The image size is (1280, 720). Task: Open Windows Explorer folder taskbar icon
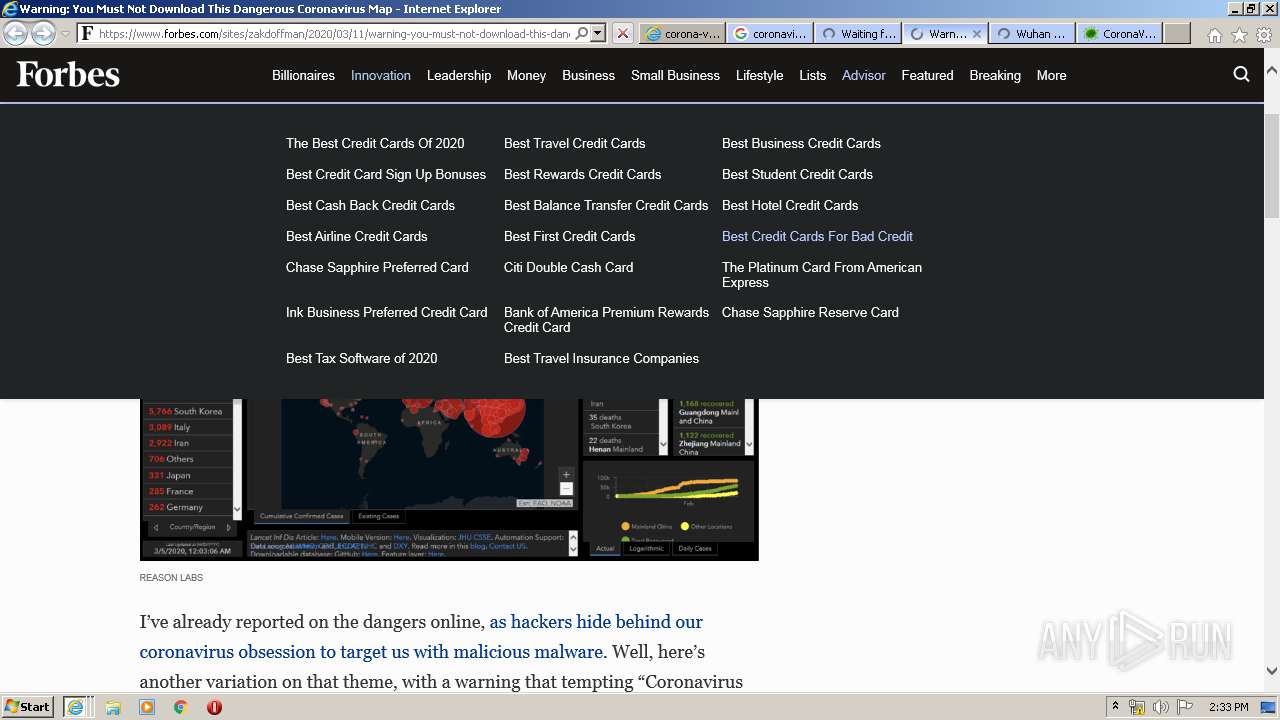pyautogui.click(x=113, y=707)
